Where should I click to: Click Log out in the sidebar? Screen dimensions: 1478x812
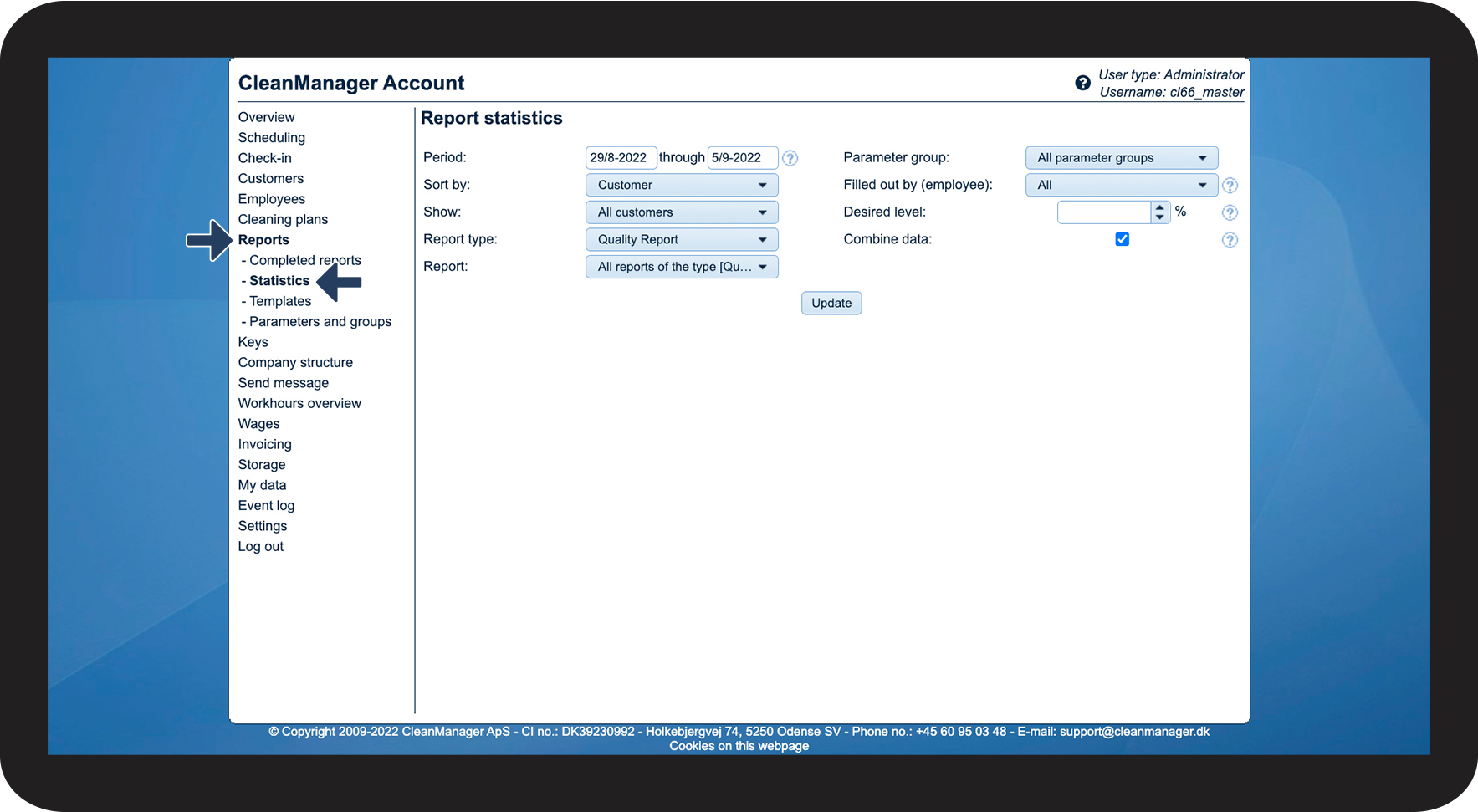(x=261, y=547)
